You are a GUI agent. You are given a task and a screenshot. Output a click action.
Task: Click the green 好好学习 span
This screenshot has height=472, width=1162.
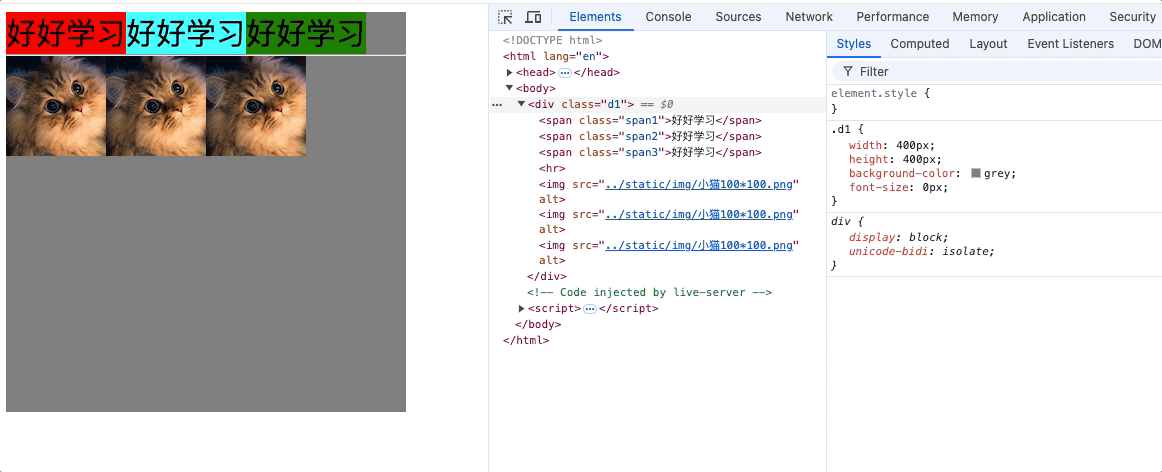[x=306, y=33]
